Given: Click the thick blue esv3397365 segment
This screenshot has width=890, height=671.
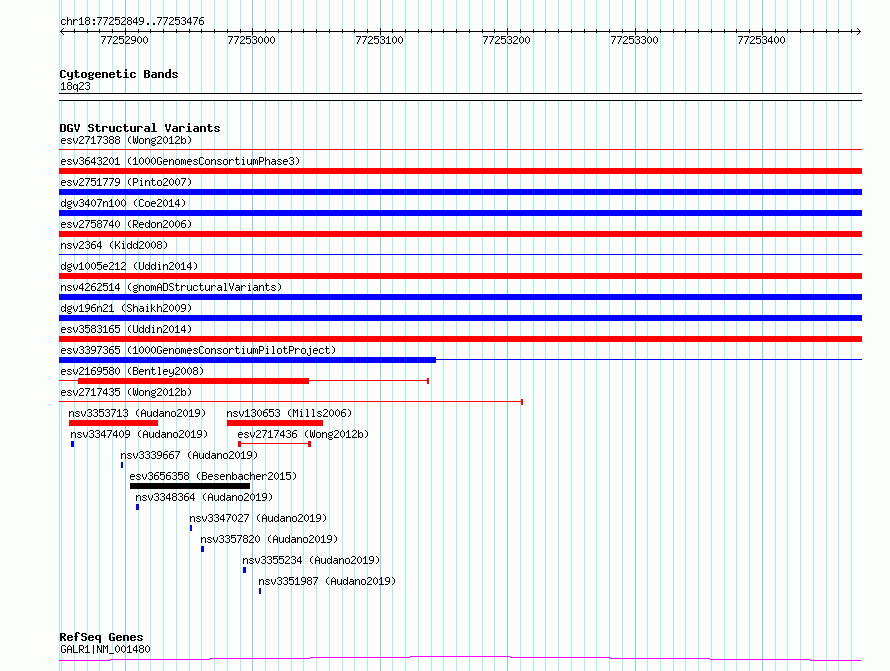Looking at the screenshot, I should coord(247,360).
